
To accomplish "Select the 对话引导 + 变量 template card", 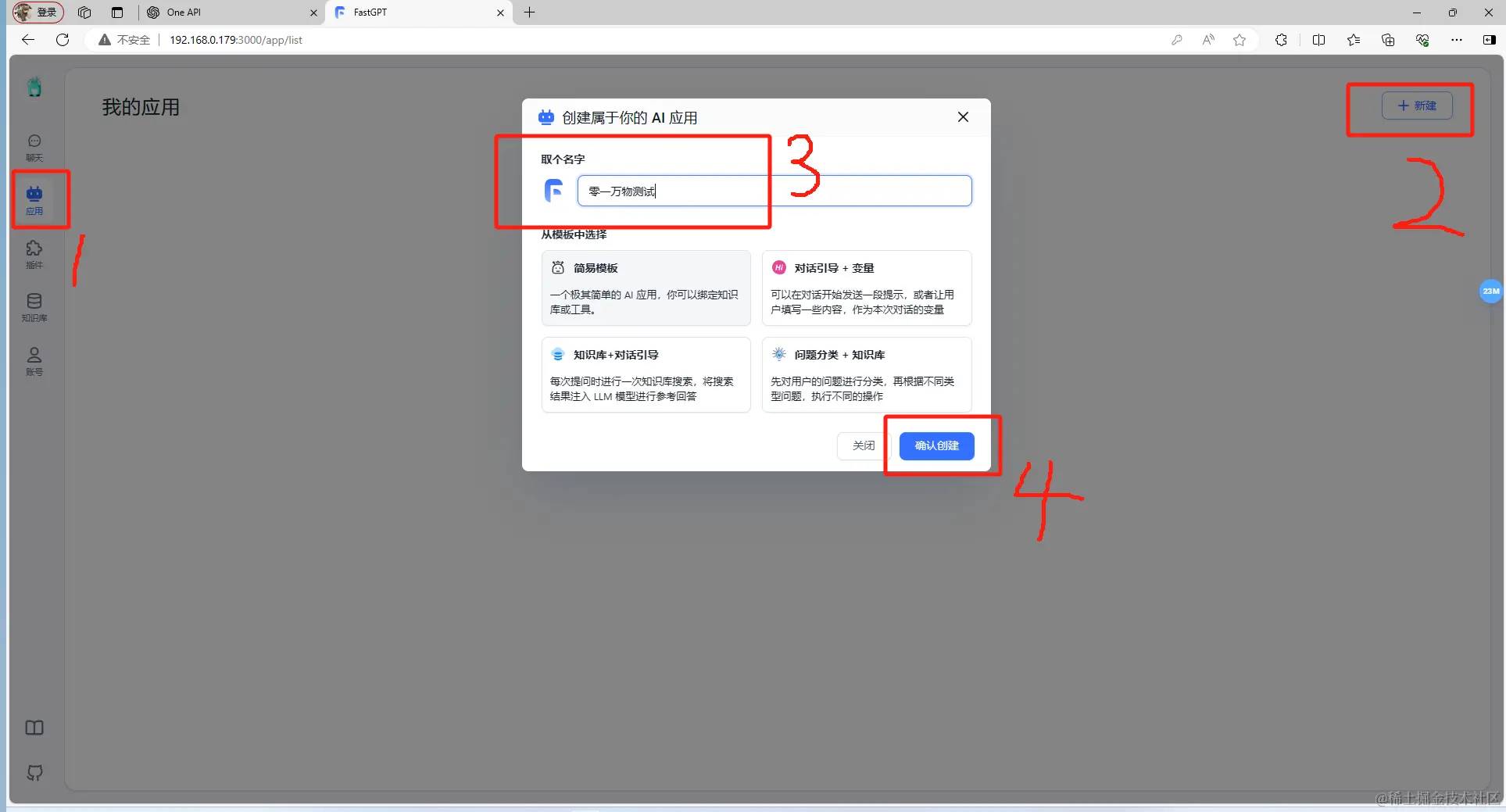I will point(867,288).
